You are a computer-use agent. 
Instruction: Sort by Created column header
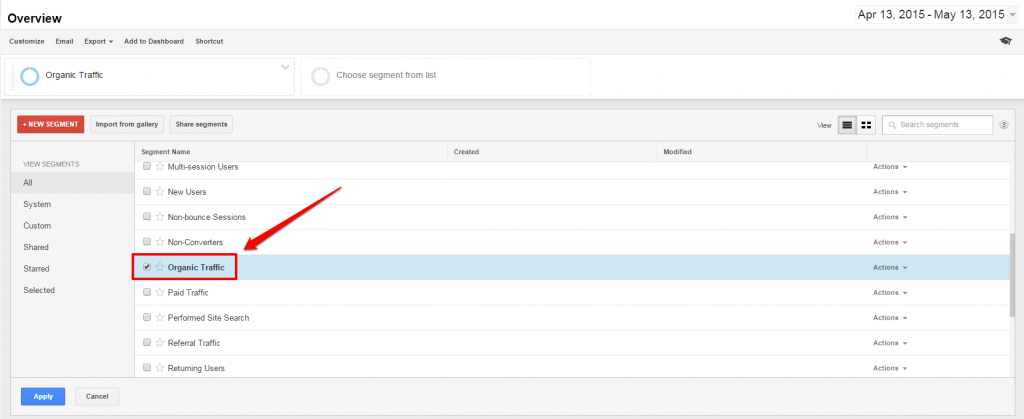466,151
